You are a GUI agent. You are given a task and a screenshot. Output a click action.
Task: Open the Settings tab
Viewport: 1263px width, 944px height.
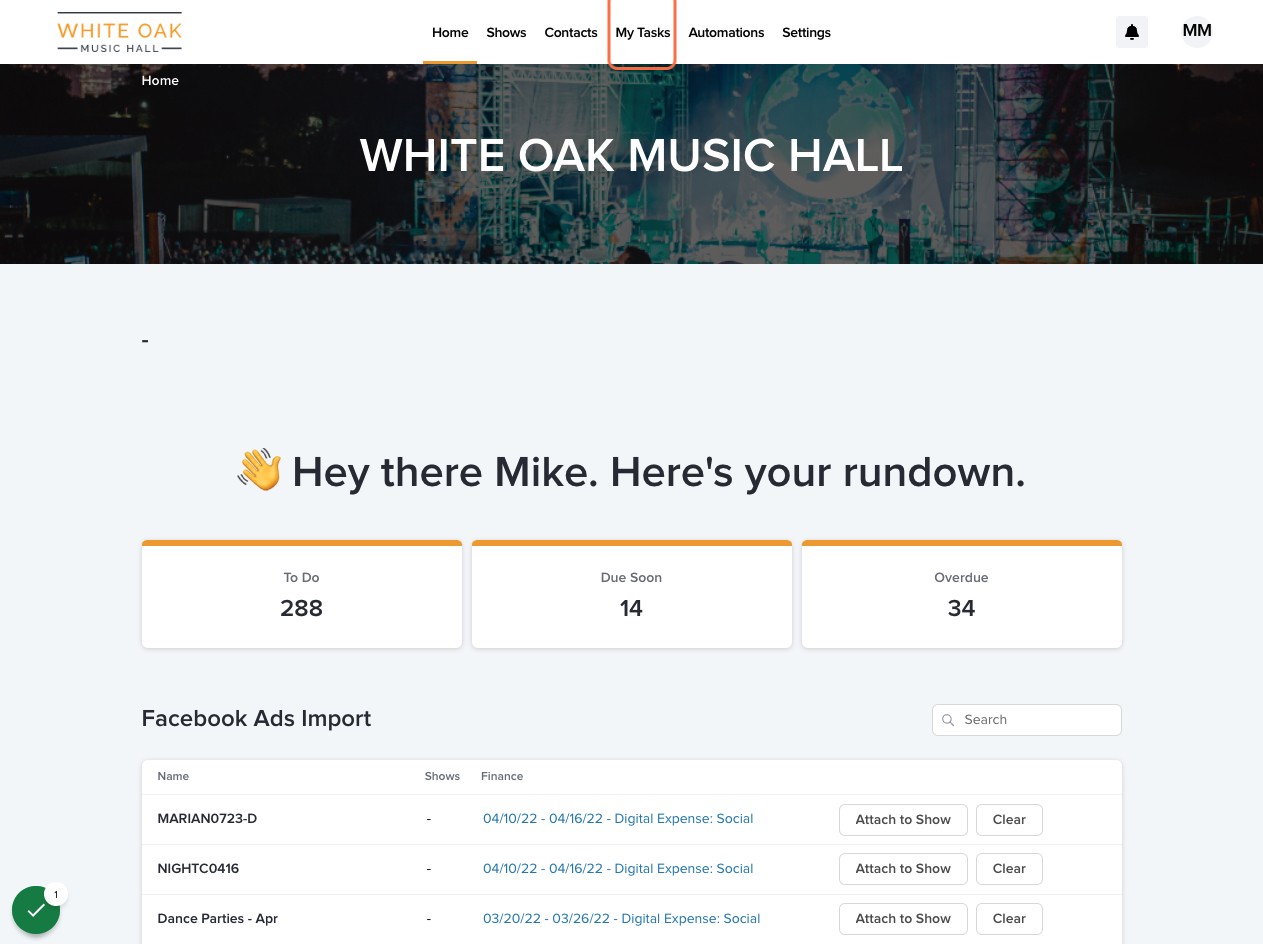(x=806, y=32)
